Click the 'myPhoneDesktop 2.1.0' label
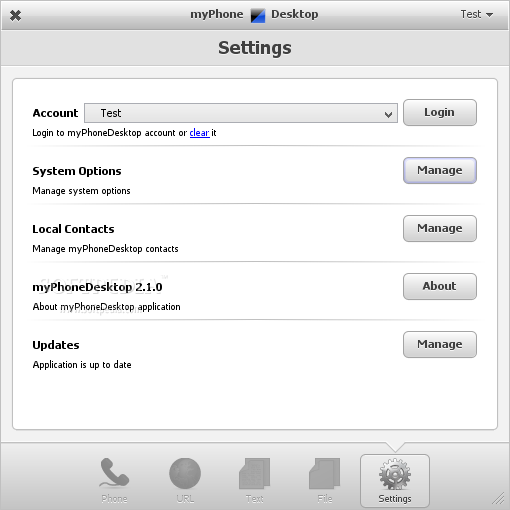This screenshot has width=510, height=510. (x=97, y=287)
